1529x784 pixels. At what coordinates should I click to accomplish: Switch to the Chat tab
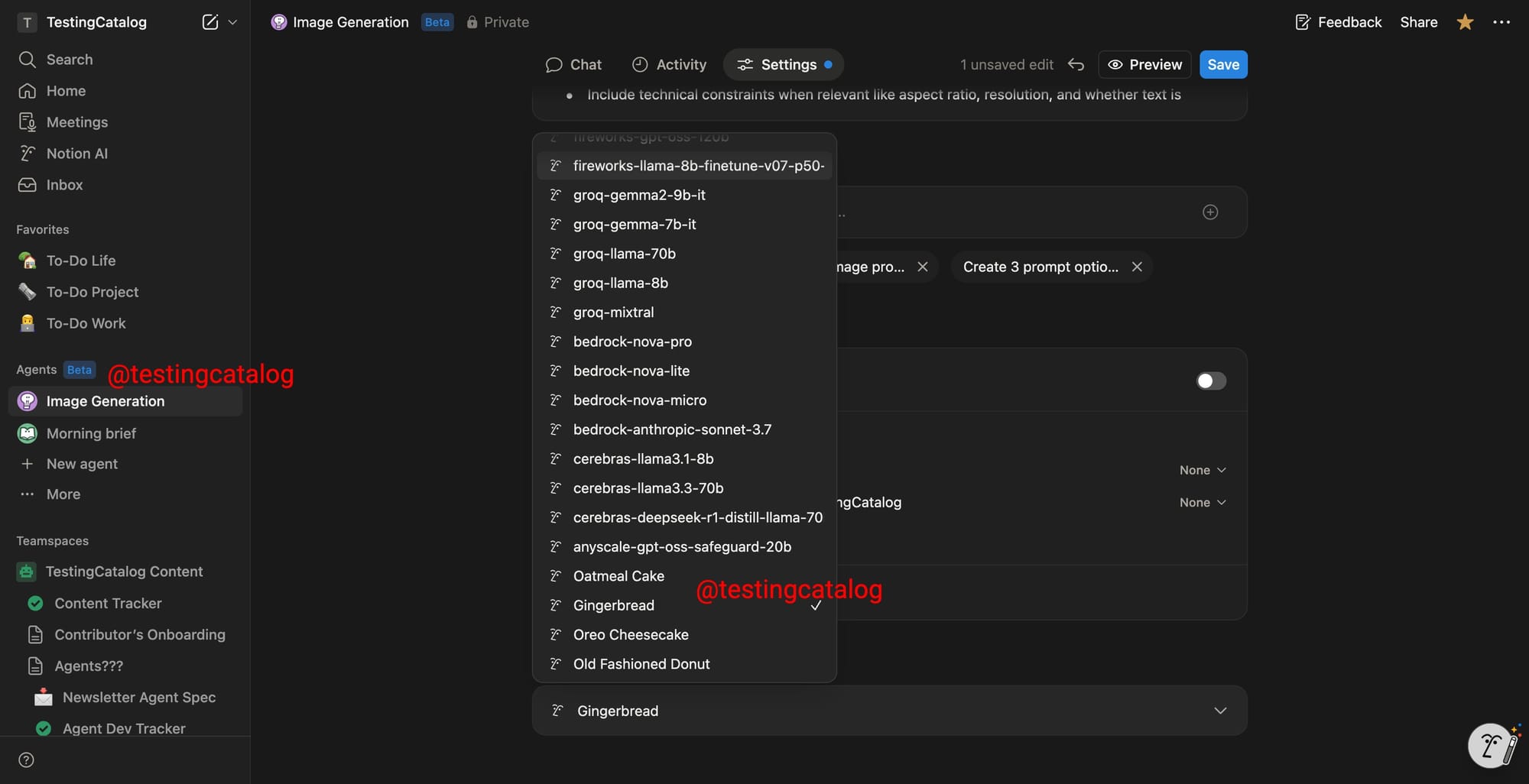coord(573,65)
